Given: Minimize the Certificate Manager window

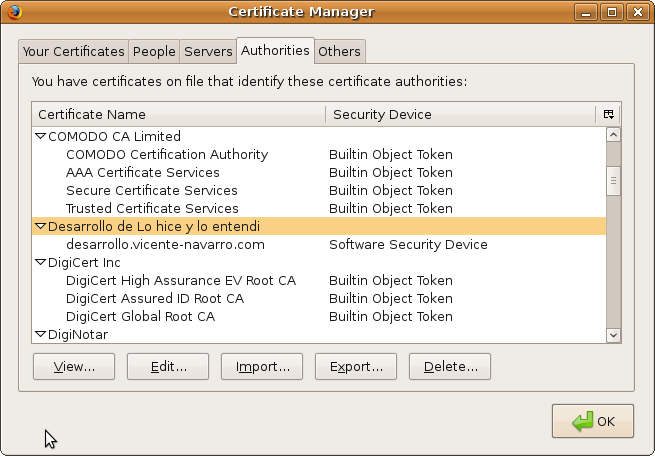Looking at the screenshot, I should pyautogui.click(x=586, y=12).
